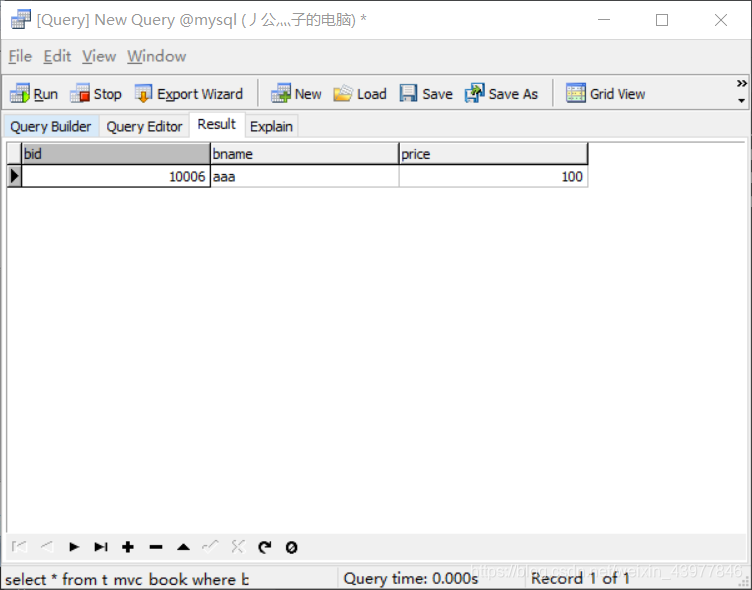Jump to last record
This screenshot has width=752, height=590.
tap(101, 547)
